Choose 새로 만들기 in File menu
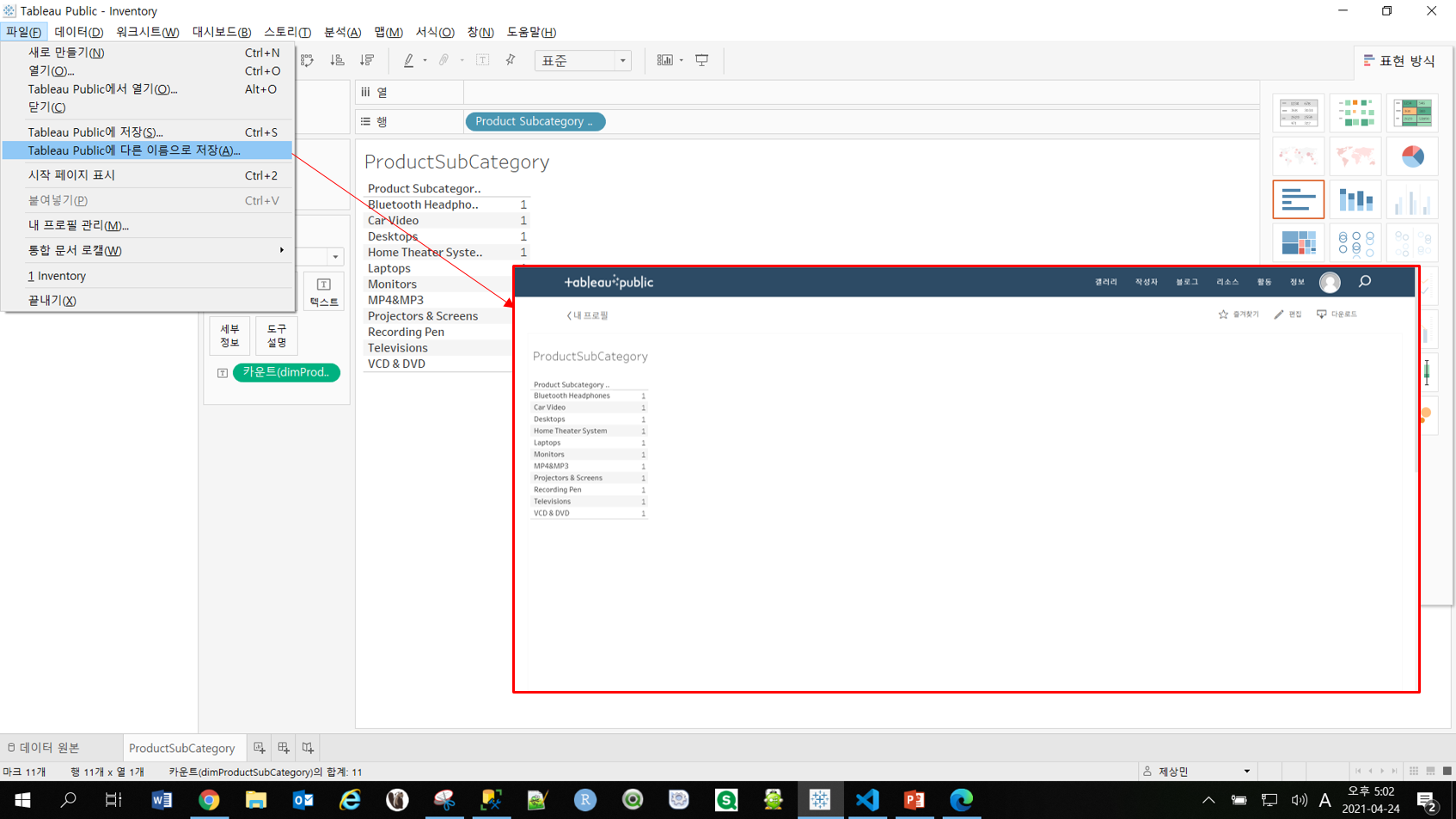Screen dimensions: 1456x819 click(147, 52)
